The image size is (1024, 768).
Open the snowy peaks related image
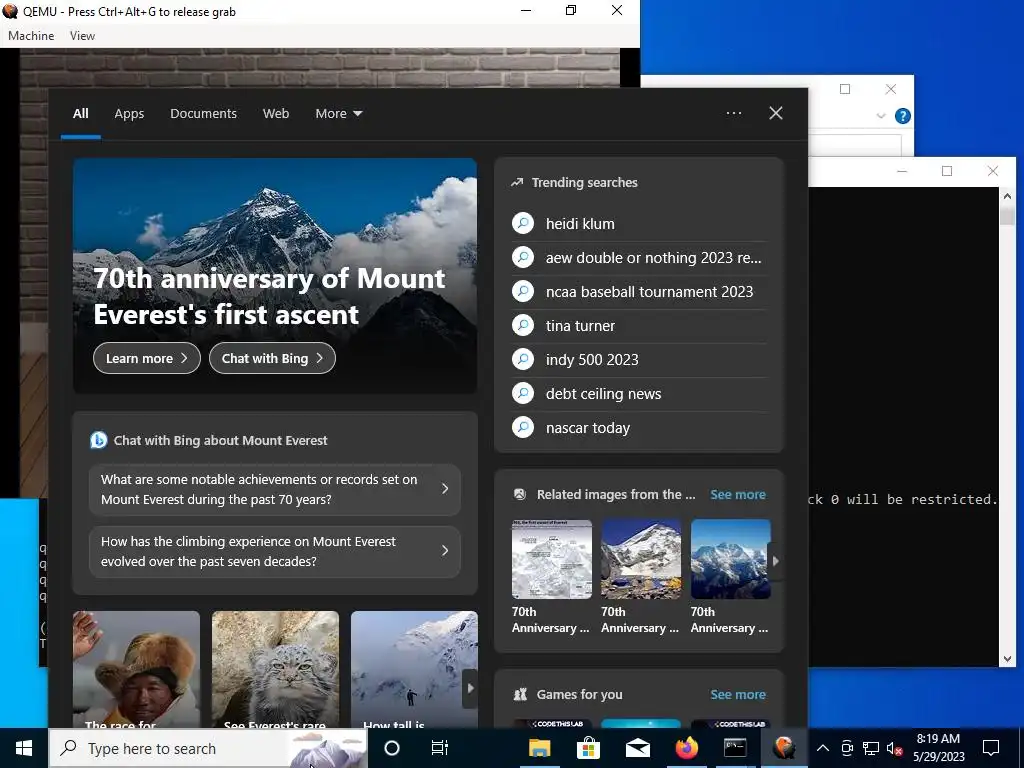coord(730,559)
